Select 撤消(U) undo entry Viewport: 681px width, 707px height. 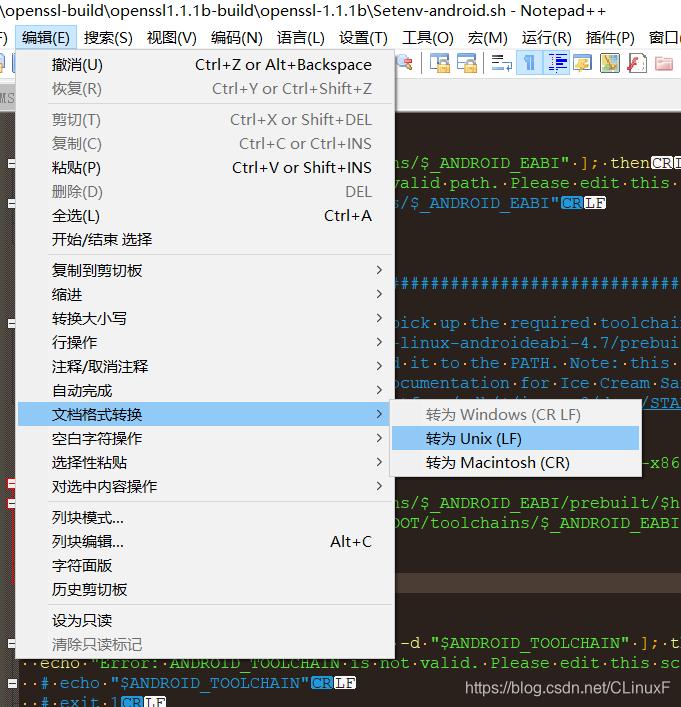(x=204, y=65)
